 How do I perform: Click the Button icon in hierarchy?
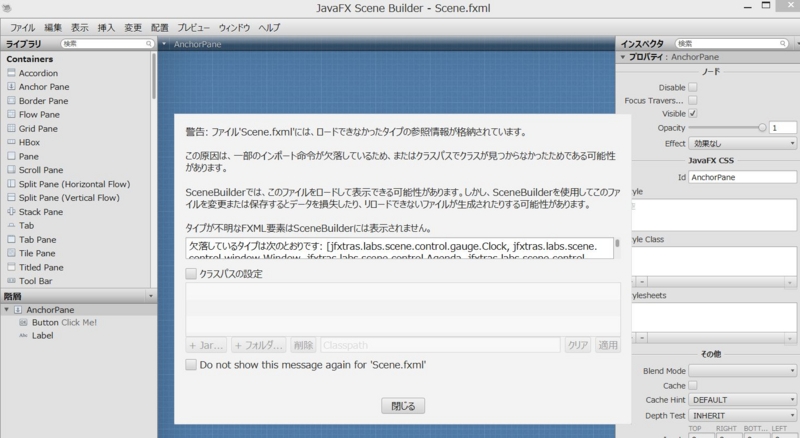coord(23,323)
